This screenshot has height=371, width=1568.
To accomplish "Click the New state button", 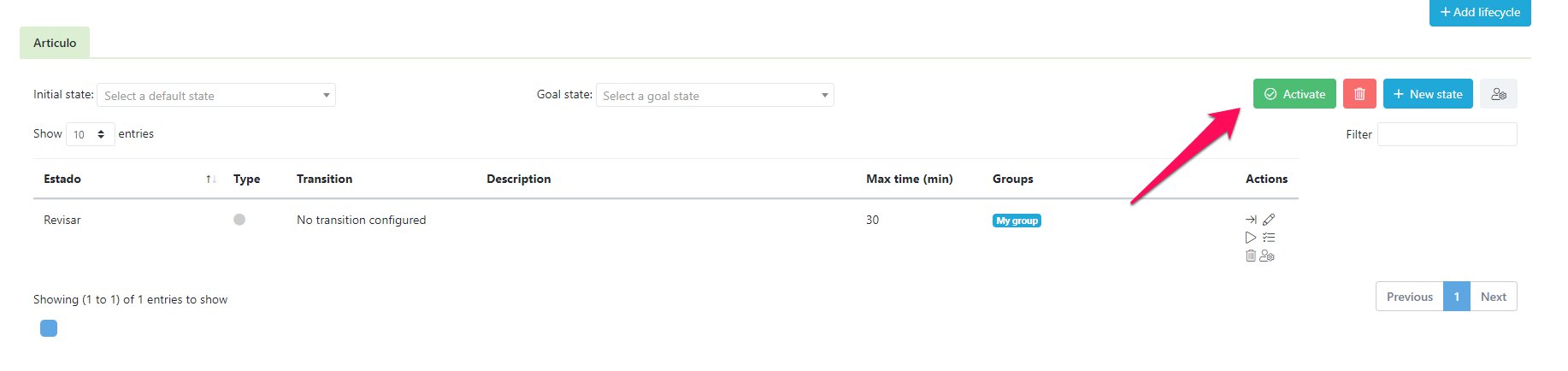I will (x=1428, y=94).
